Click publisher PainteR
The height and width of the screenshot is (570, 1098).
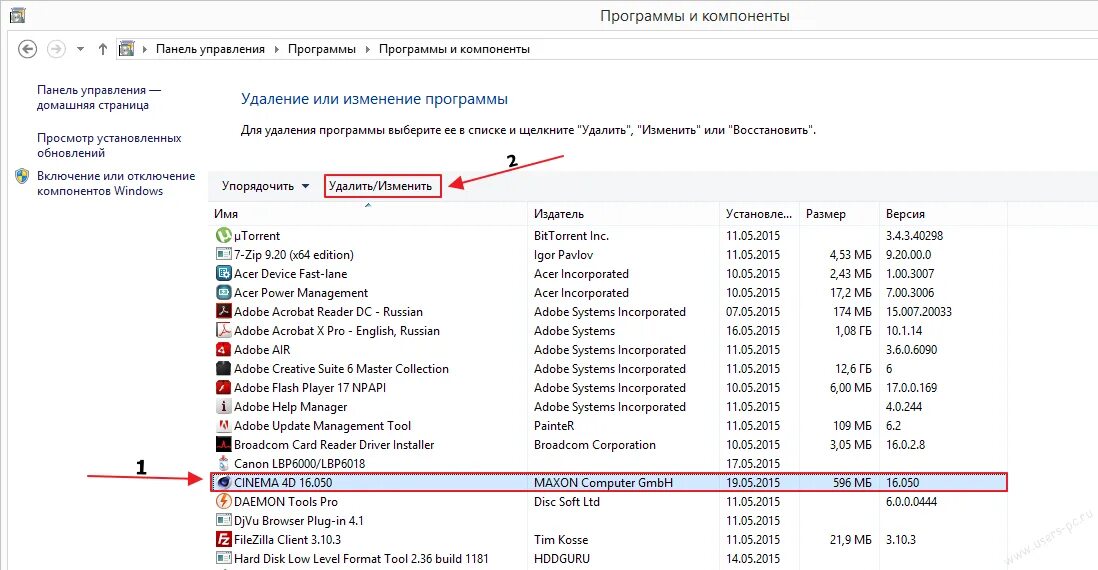click(x=554, y=426)
